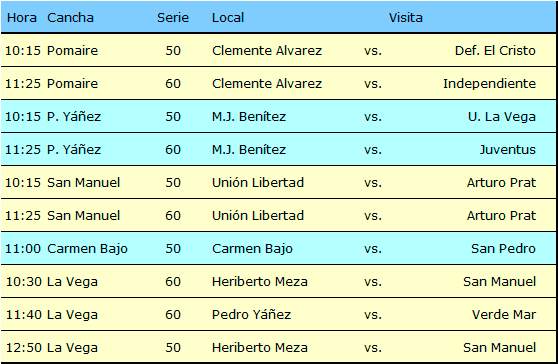The image size is (558, 364).
Task: Select U. La Vega team cell
Action: point(502,117)
